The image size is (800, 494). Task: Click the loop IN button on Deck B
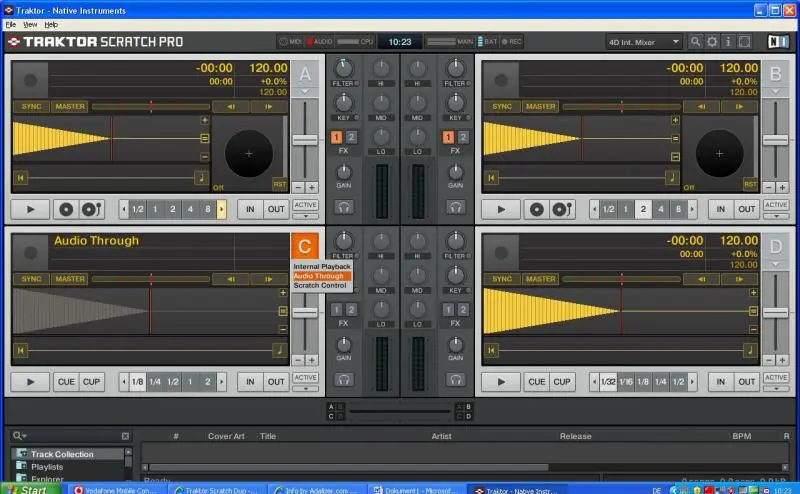(719, 209)
